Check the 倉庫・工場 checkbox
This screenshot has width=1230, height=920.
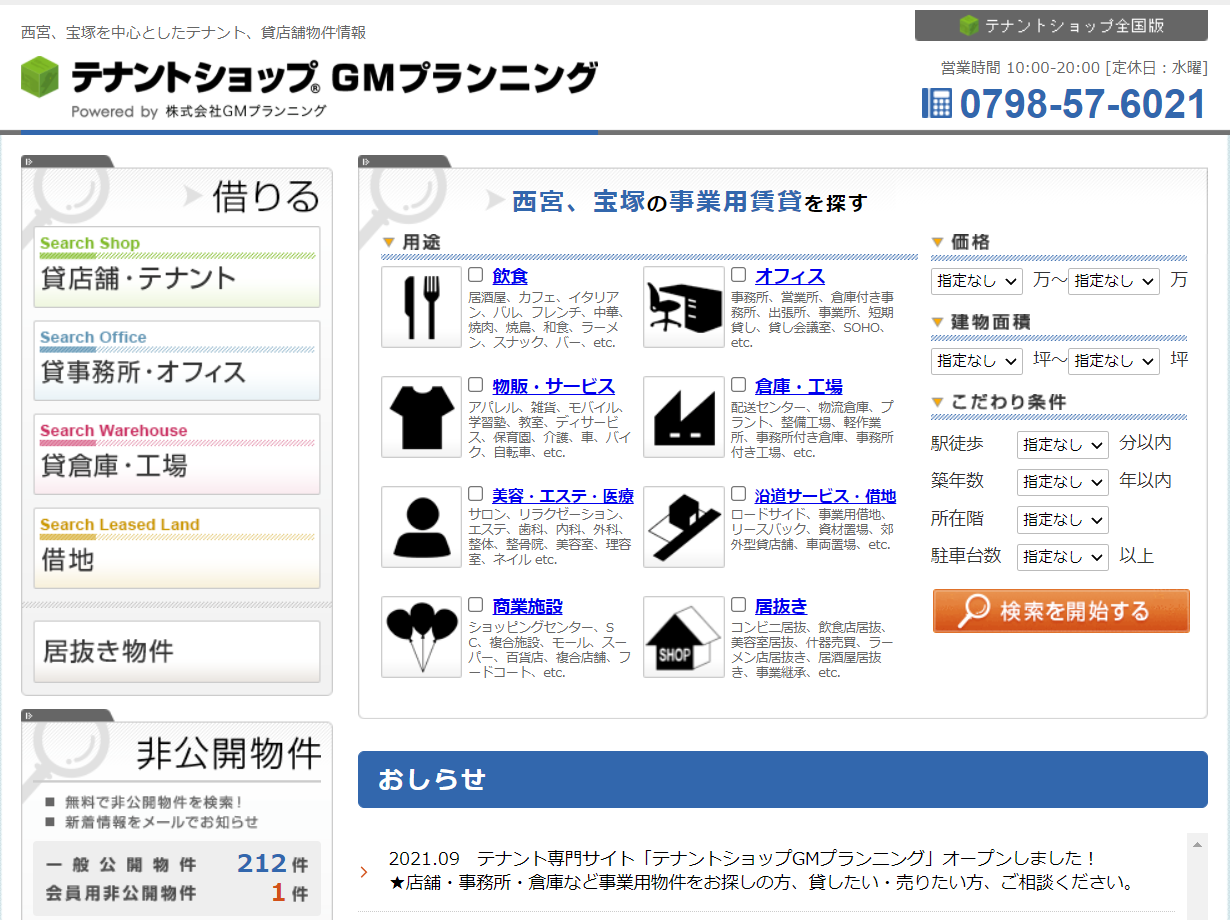738,385
